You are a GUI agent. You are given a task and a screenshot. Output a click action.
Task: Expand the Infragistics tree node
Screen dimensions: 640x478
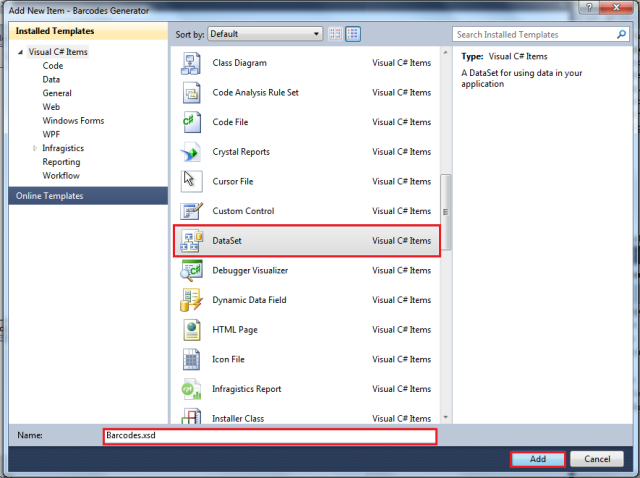[35, 148]
